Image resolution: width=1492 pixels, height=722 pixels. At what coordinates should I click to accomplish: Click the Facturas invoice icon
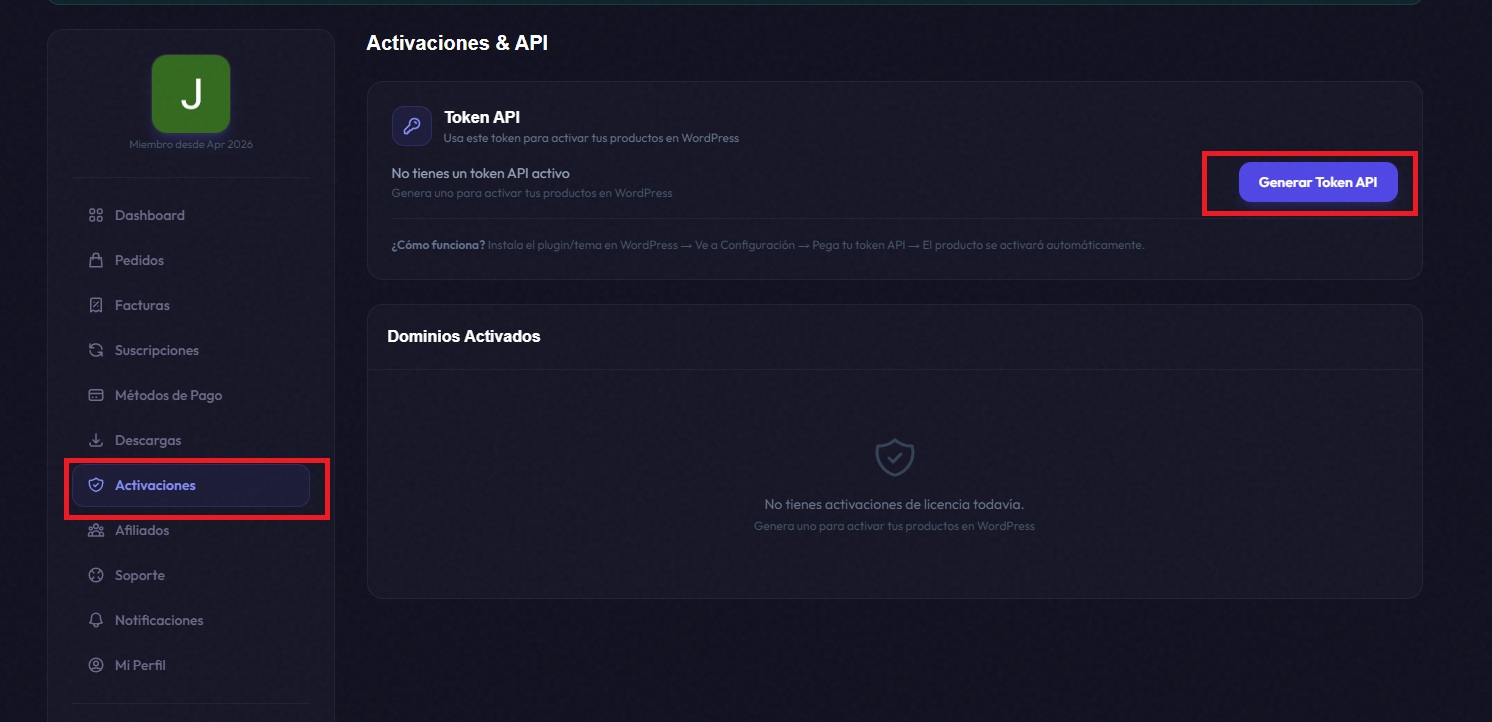click(x=96, y=305)
